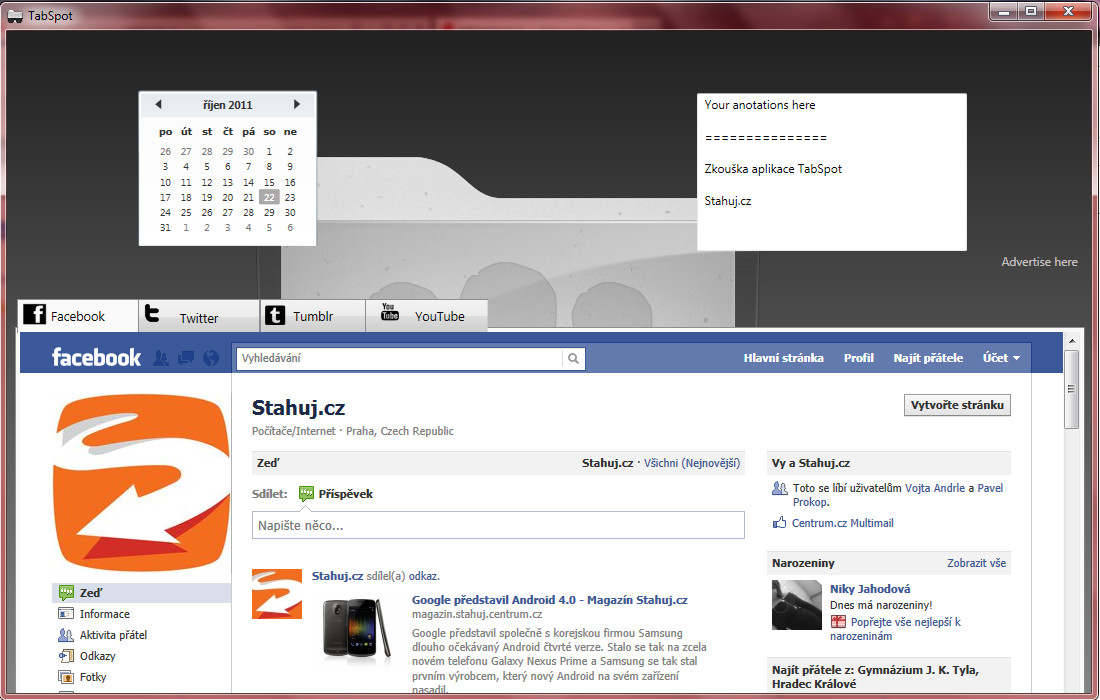Open Google představil Android 4.0 article link

tap(549, 600)
